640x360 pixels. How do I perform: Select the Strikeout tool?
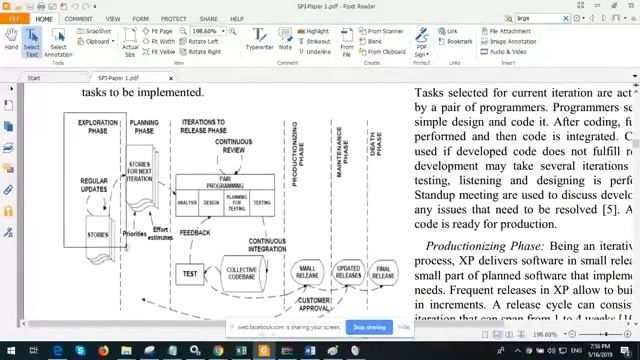314,41
